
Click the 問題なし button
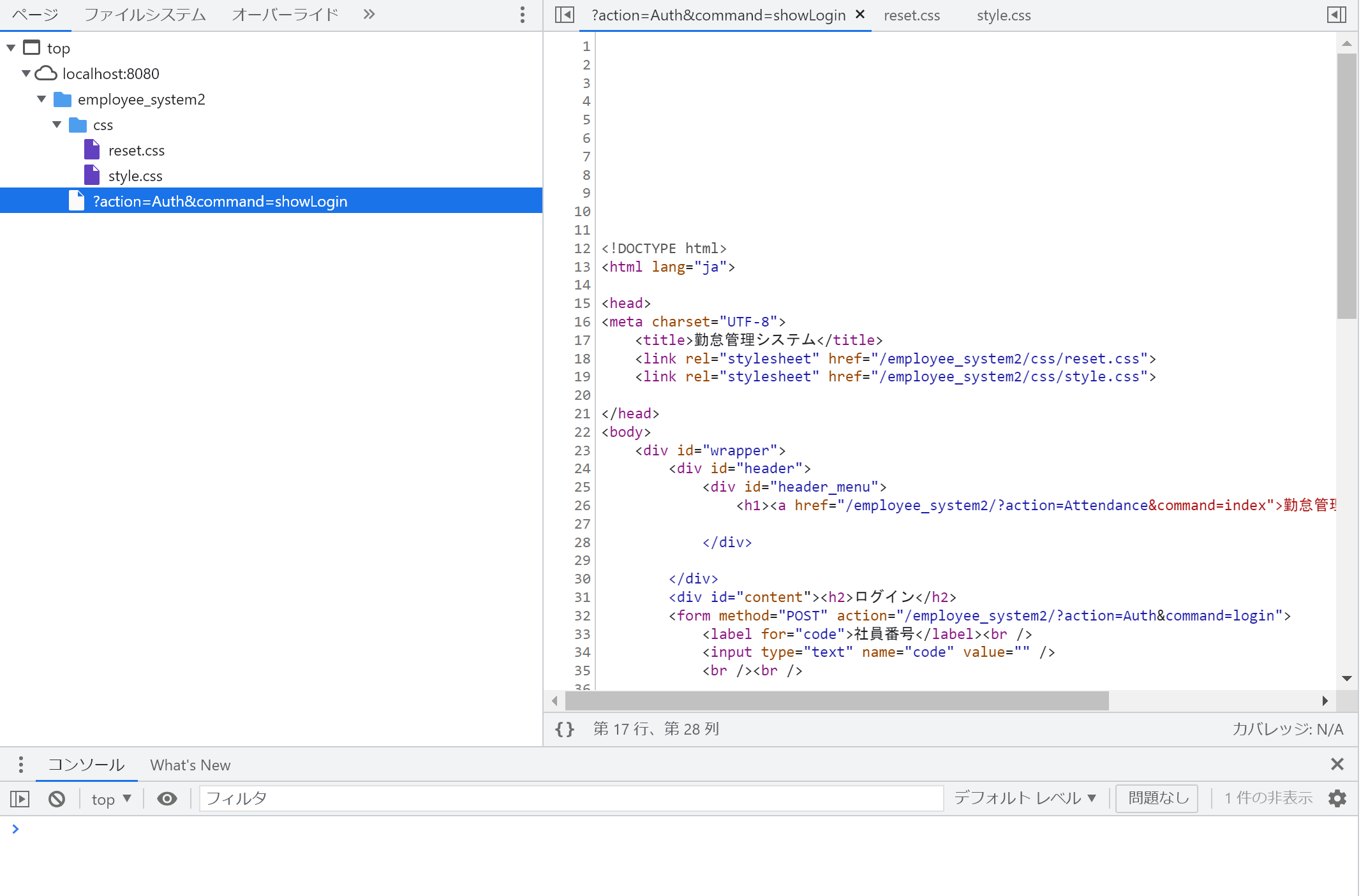click(1156, 797)
